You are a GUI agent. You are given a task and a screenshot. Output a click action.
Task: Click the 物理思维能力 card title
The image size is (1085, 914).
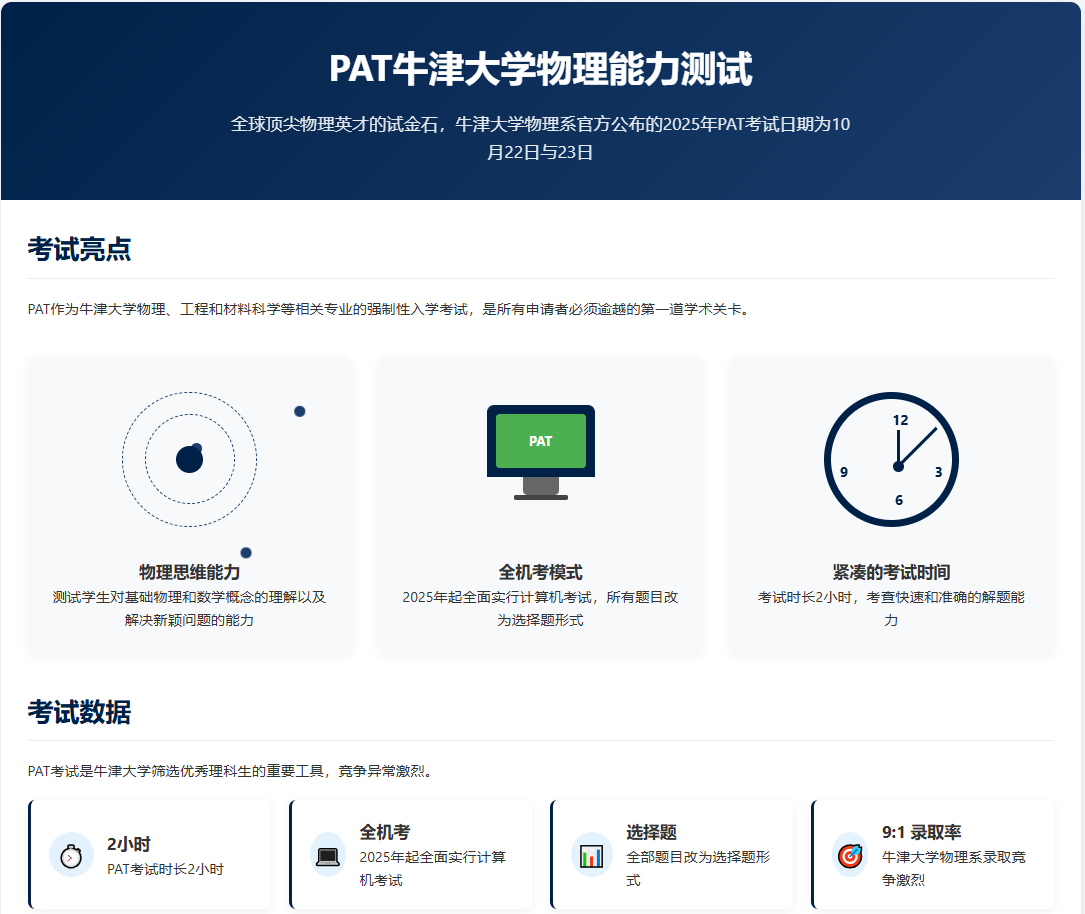(x=190, y=572)
